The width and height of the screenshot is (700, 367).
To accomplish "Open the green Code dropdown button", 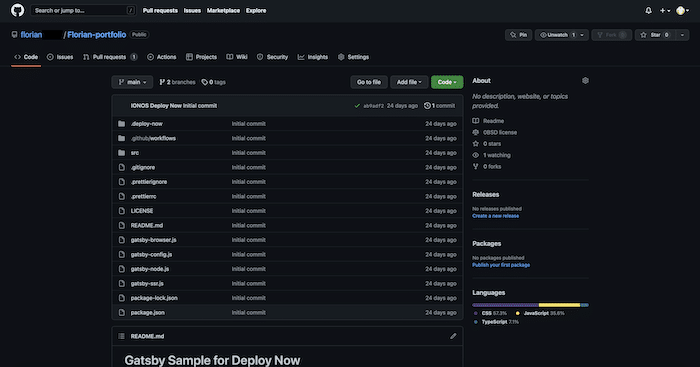I will pyautogui.click(x=447, y=82).
